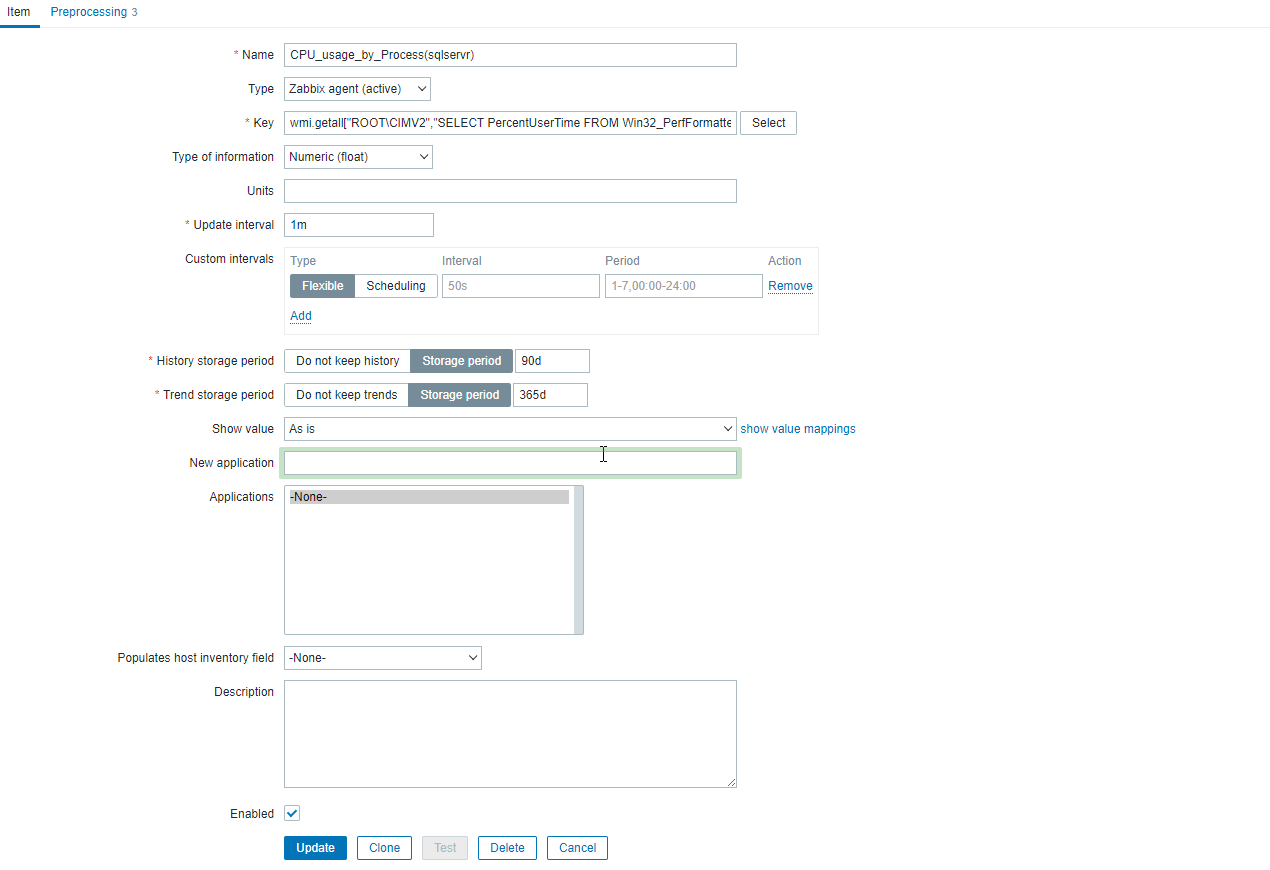Open the Type dropdown Zabbix agent (active)
The width and height of the screenshot is (1270, 870).
[357, 89]
